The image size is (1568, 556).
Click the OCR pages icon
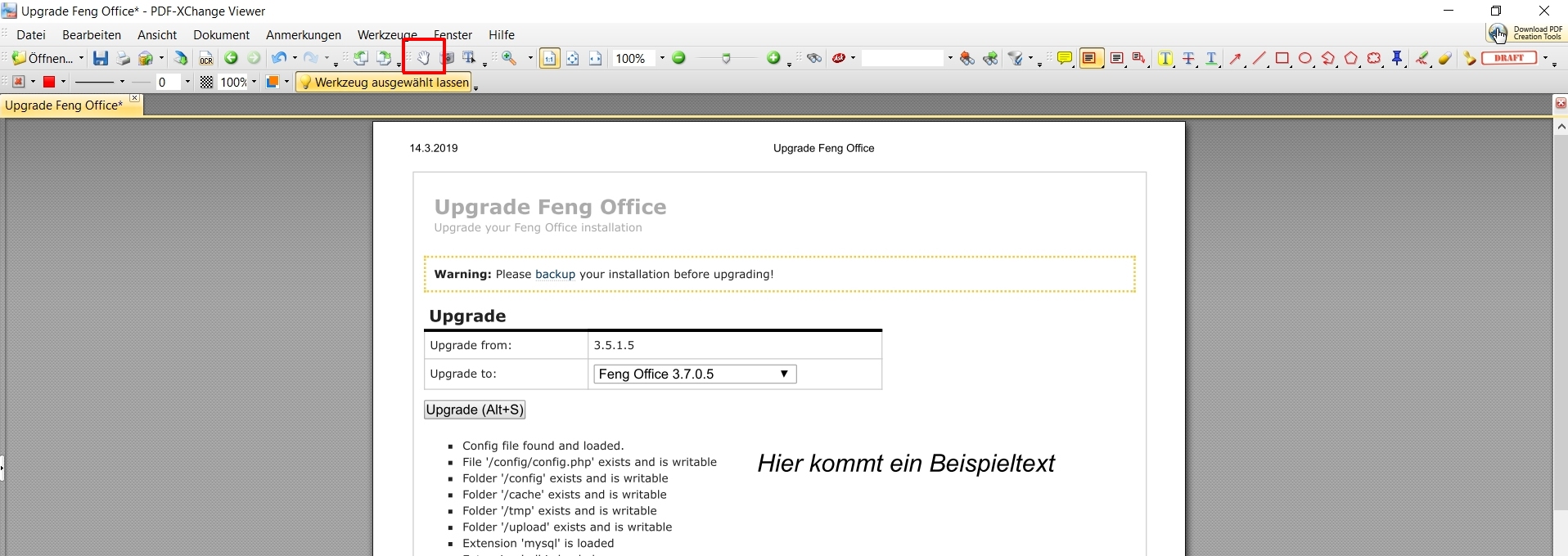(206, 58)
